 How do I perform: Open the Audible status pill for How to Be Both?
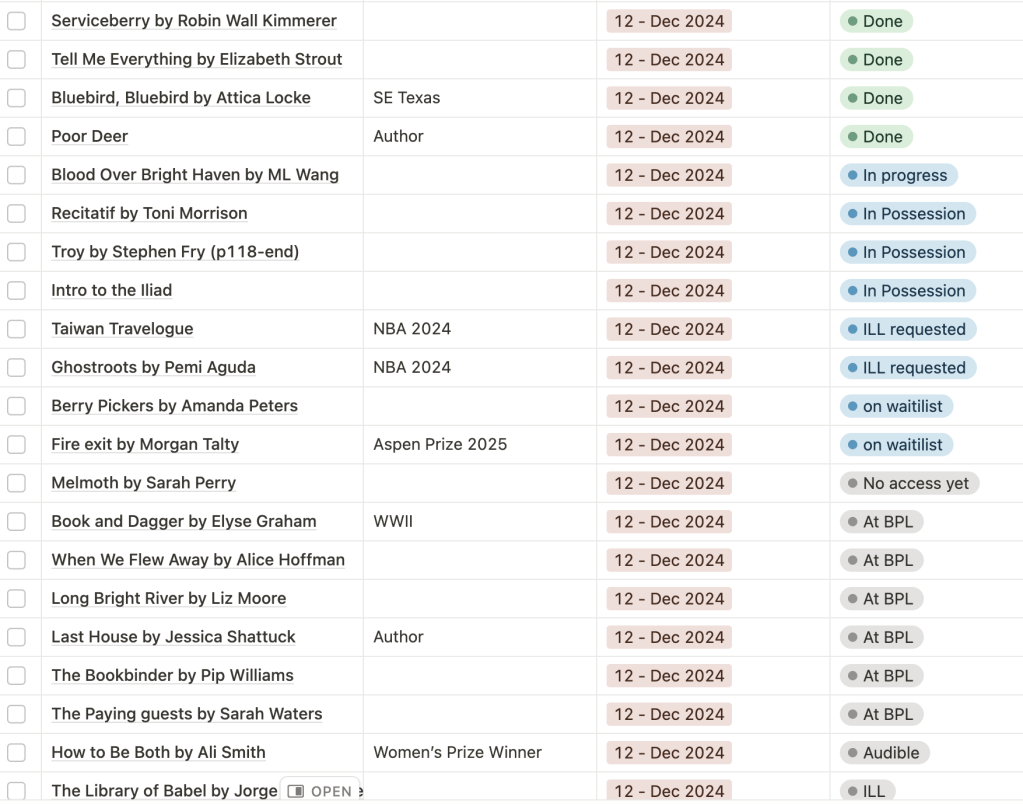tap(884, 753)
